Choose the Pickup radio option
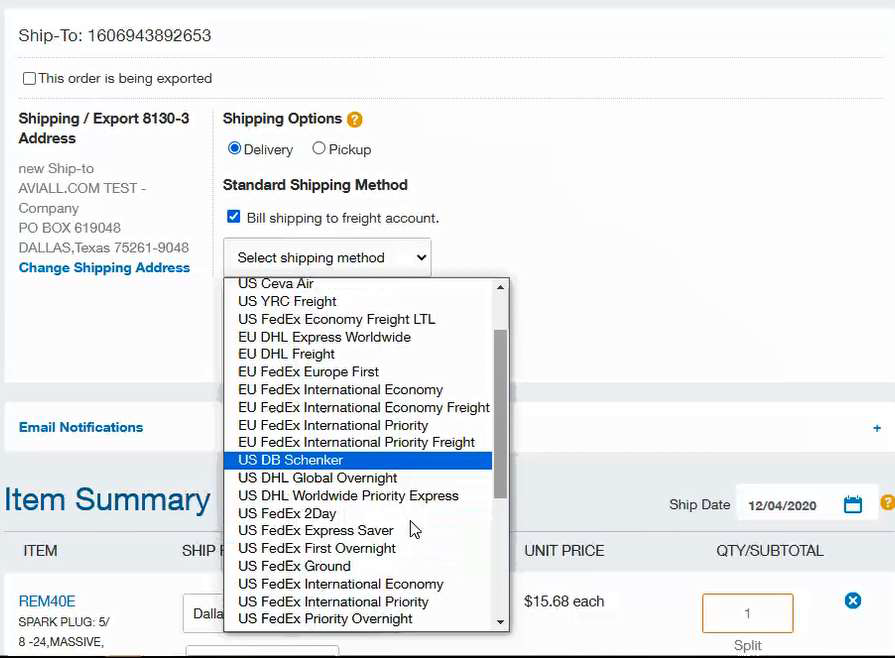This screenshot has height=658, width=895. (x=319, y=149)
